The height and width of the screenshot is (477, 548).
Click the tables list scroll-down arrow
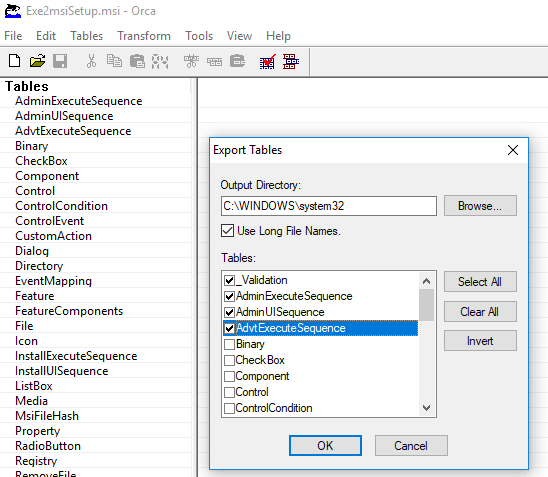[426, 407]
